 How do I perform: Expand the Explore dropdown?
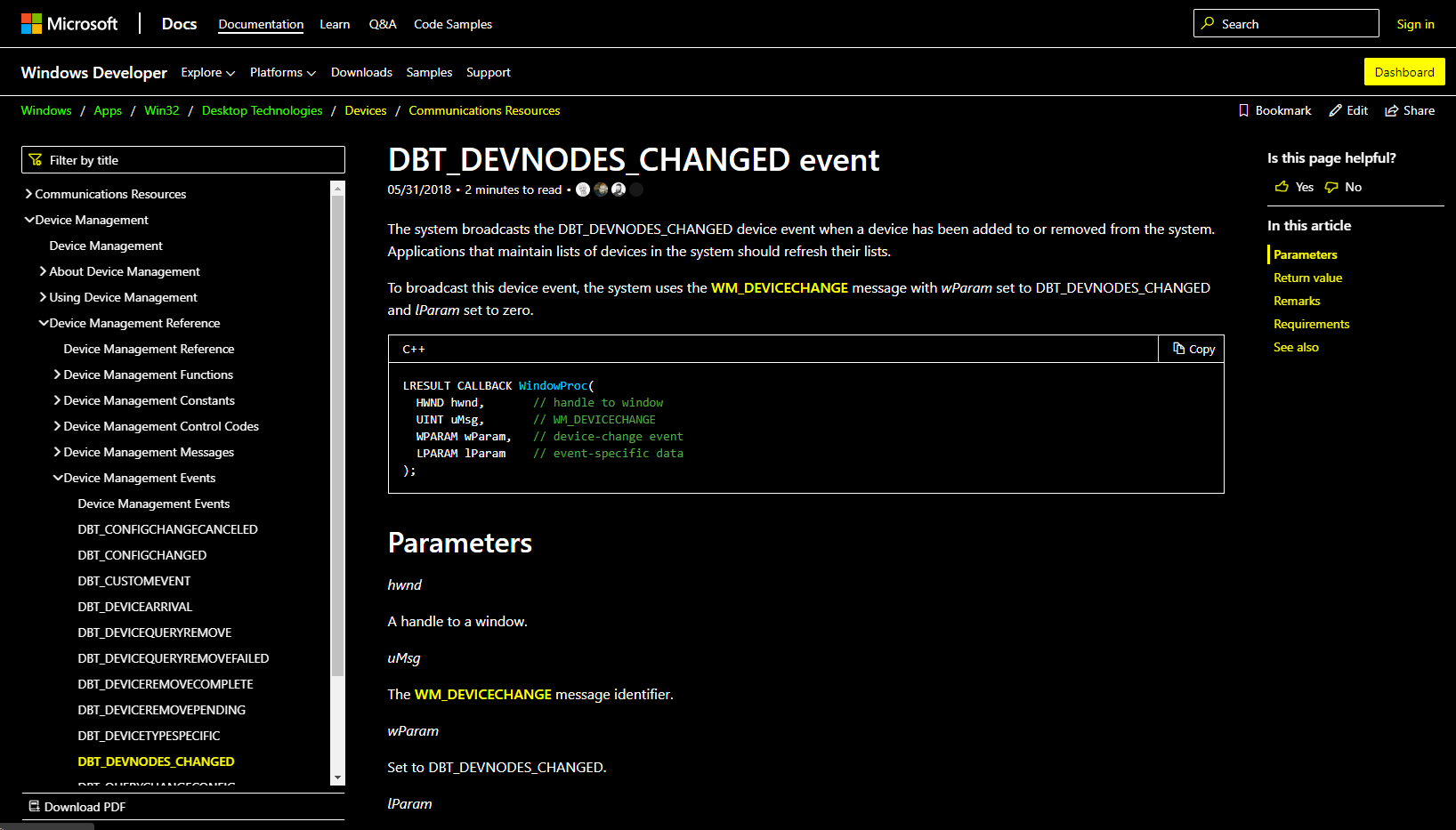(x=207, y=72)
